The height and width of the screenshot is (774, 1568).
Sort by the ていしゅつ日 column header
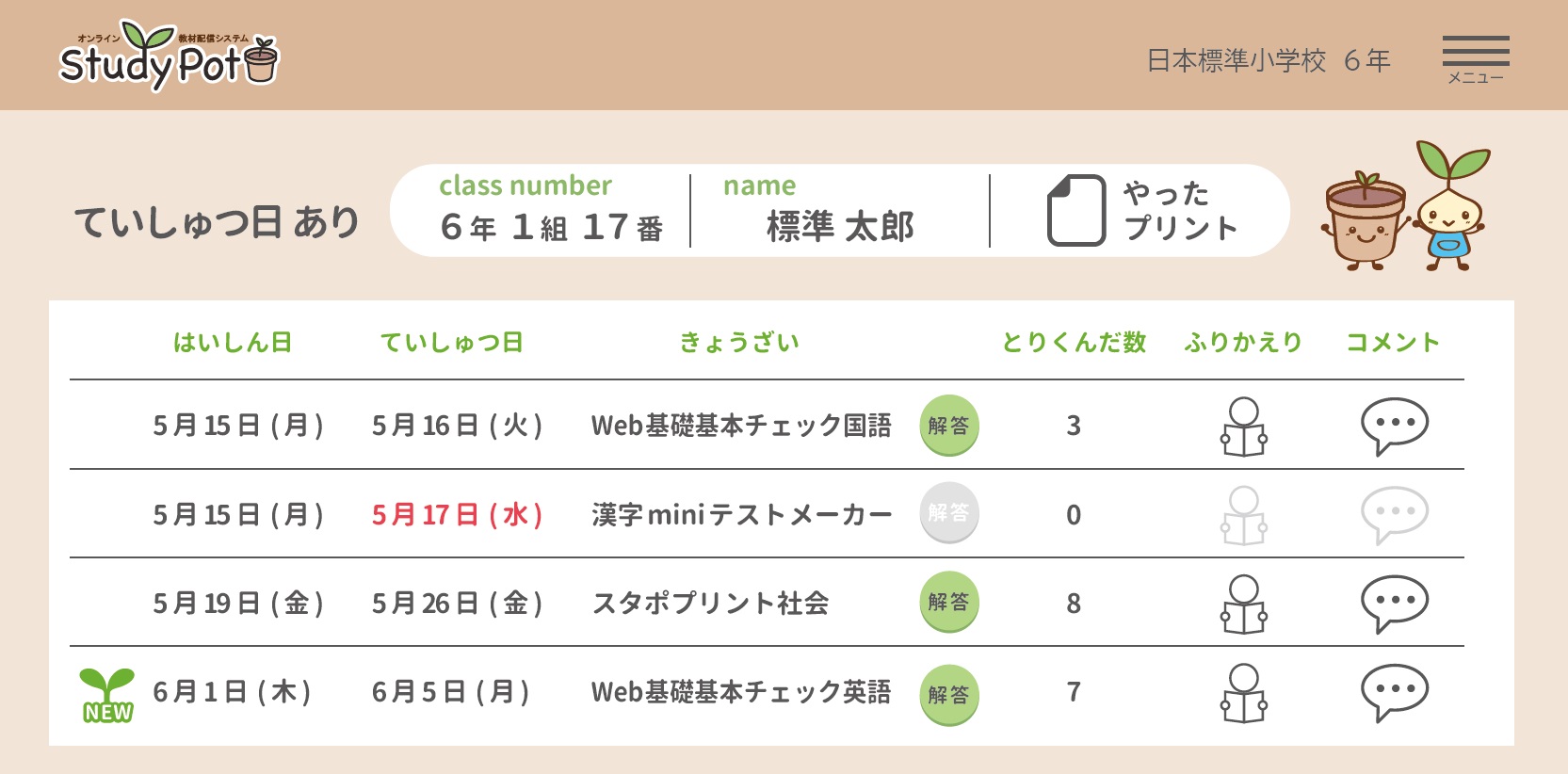tap(452, 343)
